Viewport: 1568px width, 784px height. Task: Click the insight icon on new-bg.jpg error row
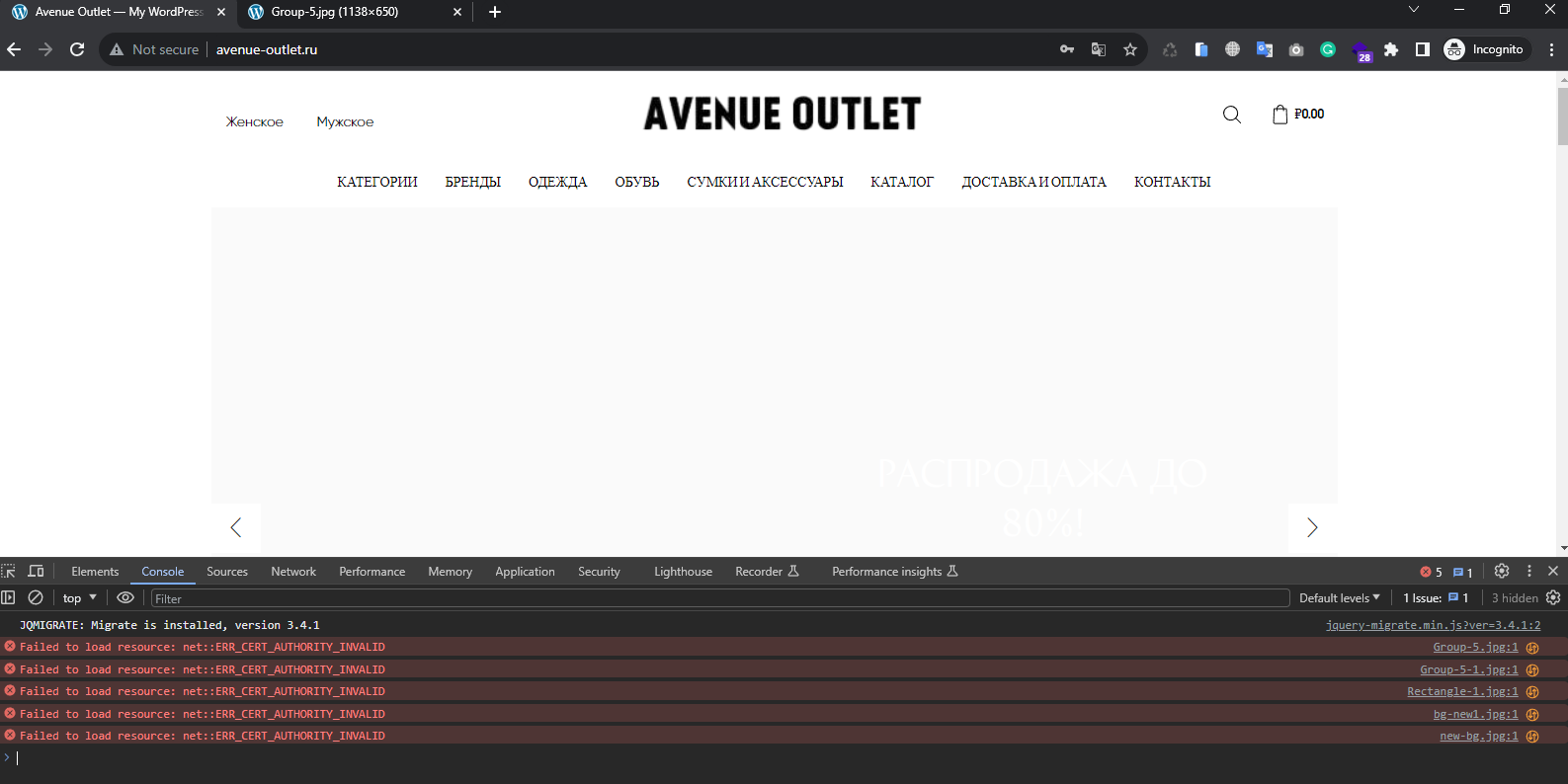[1532, 737]
